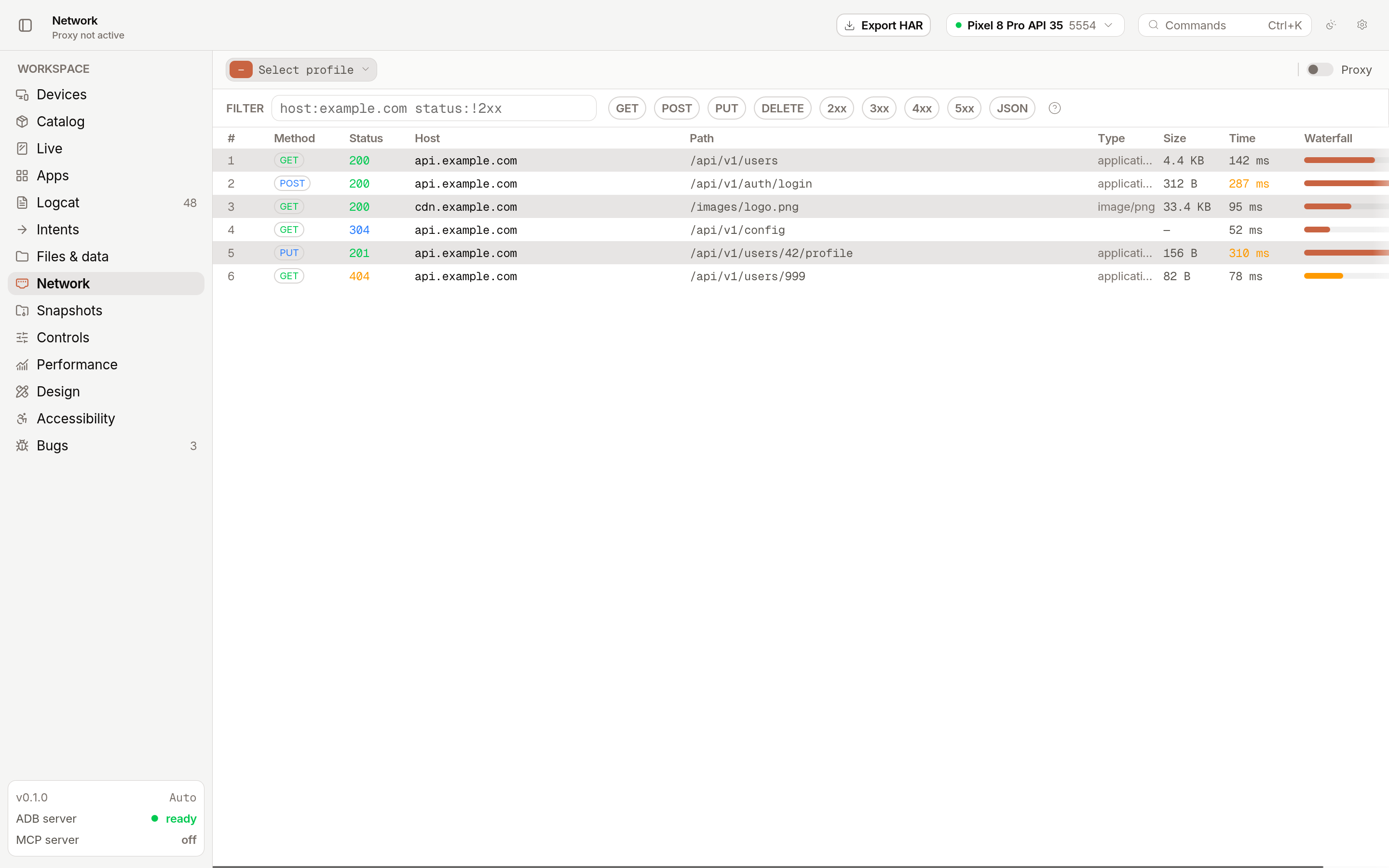Toggle the theme moon icon
The width and height of the screenshot is (1389, 868).
click(1331, 25)
